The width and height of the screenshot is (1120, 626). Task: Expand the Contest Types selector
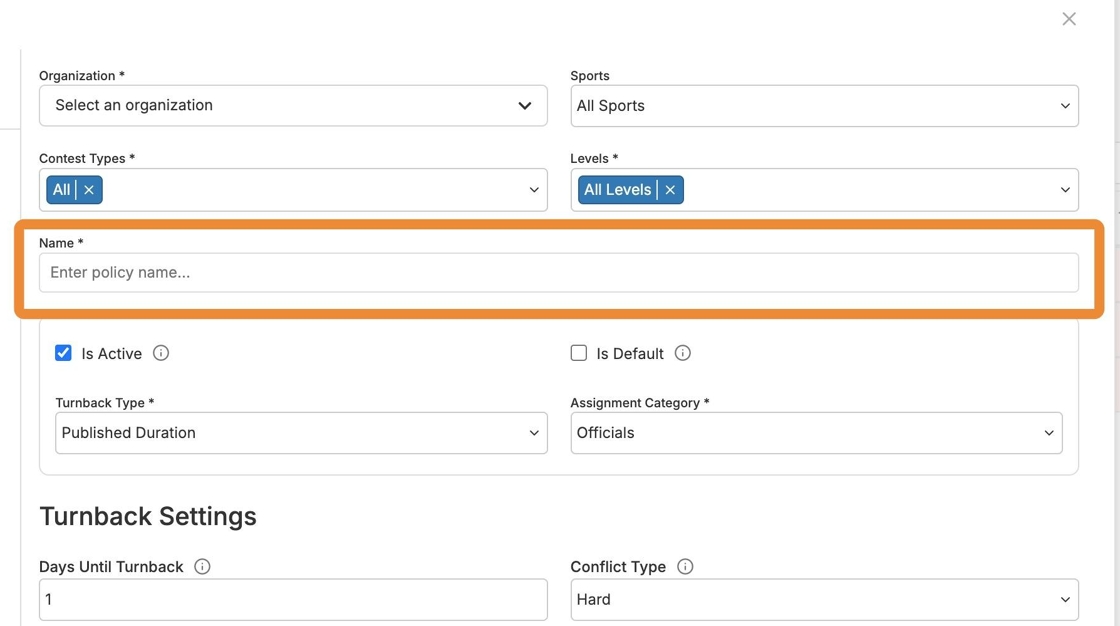(533, 190)
